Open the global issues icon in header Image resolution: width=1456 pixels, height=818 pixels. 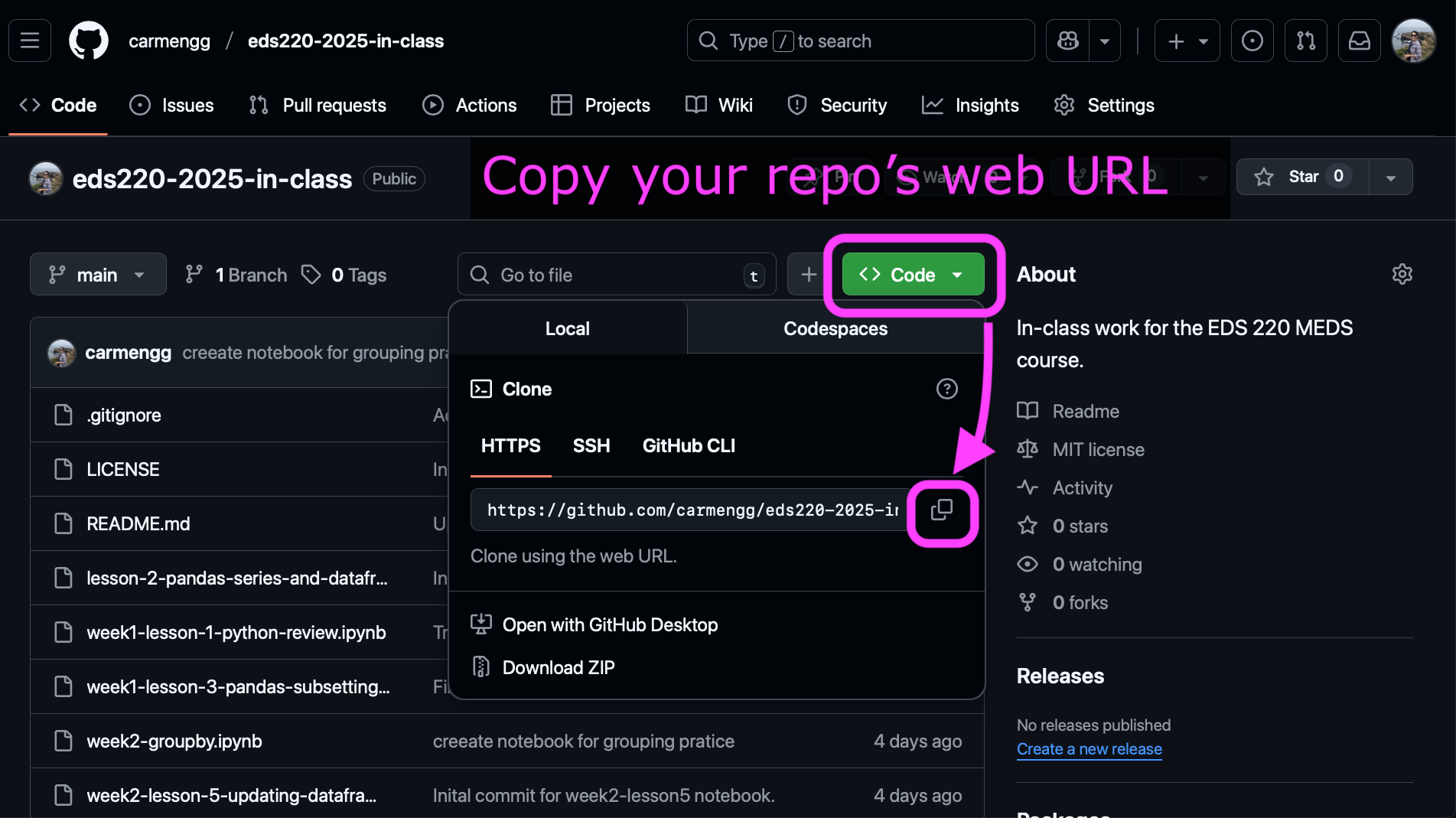(x=1252, y=41)
